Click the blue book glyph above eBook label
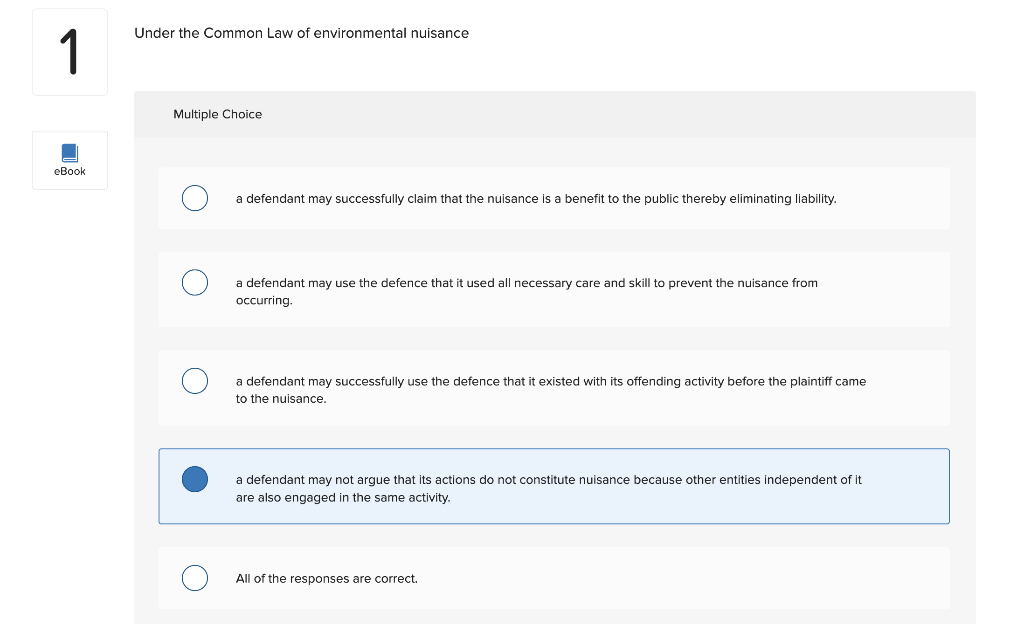 (69, 153)
